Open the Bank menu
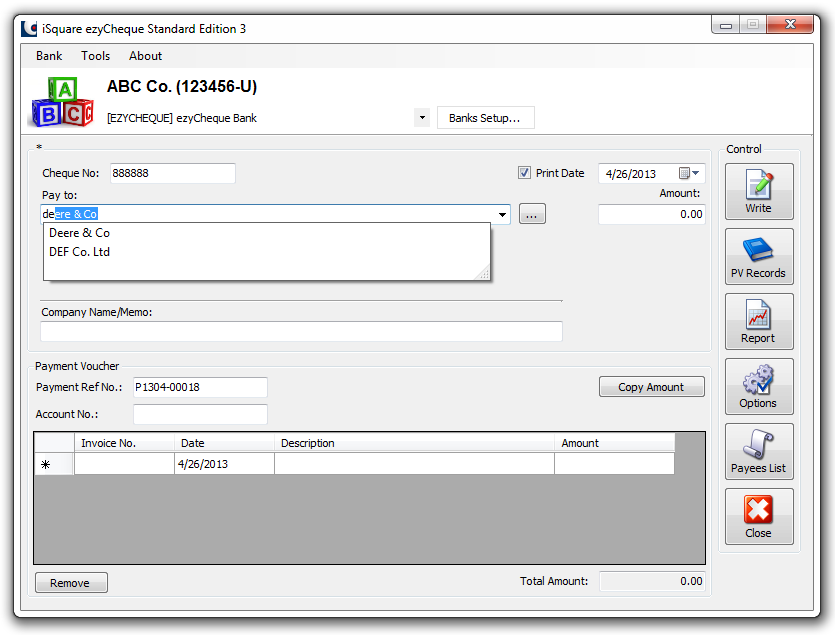Screen dimensions: 835x635 click(x=49, y=56)
